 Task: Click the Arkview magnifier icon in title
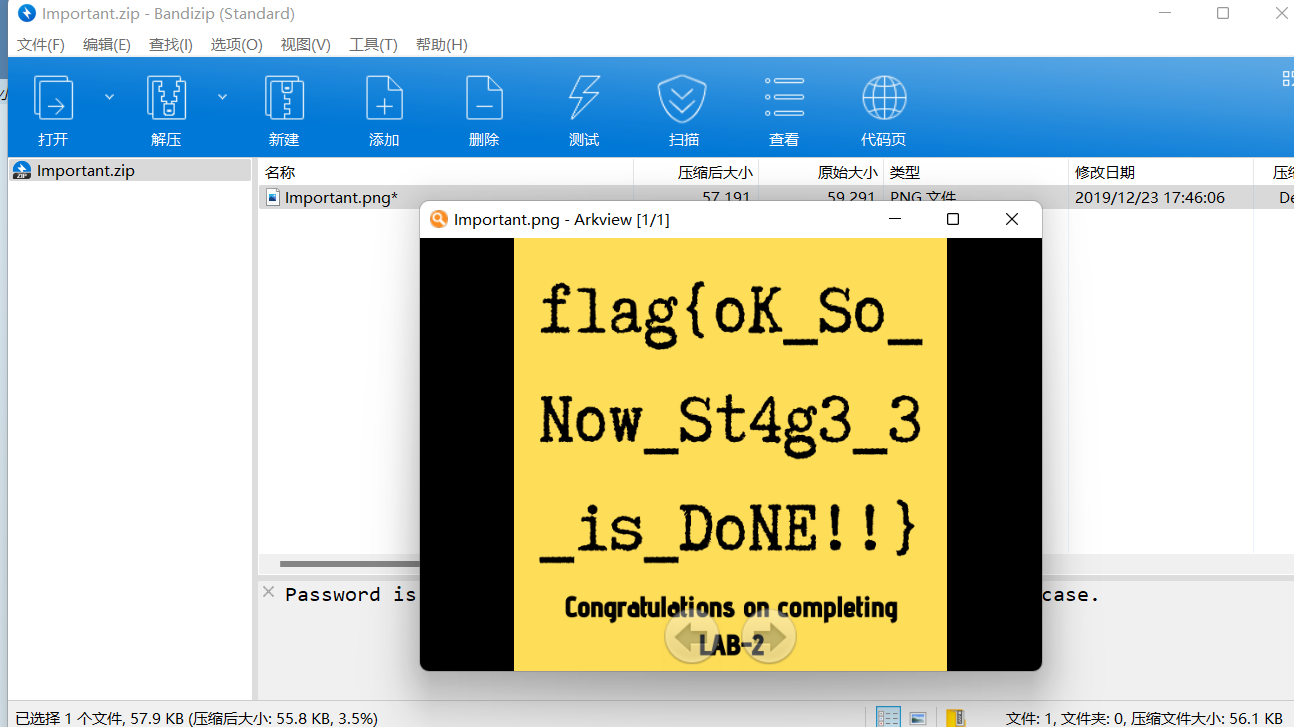(438, 219)
